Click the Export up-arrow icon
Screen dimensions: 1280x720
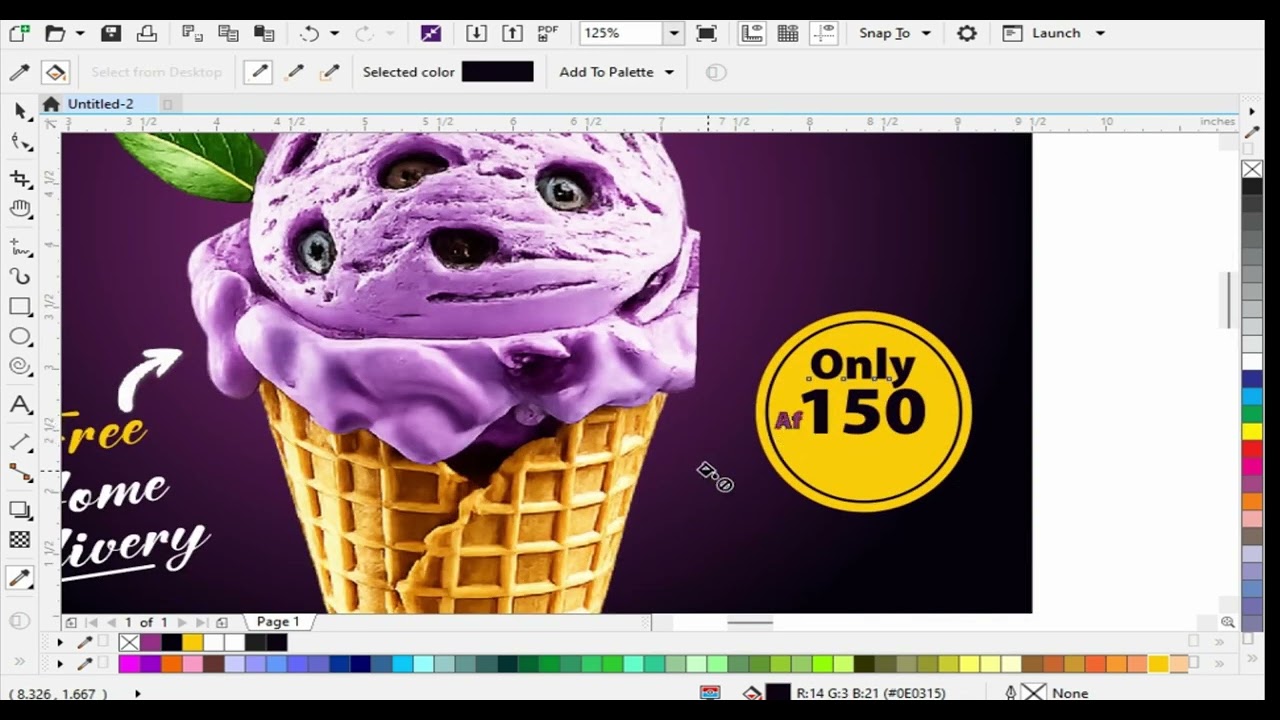pyautogui.click(x=512, y=33)
